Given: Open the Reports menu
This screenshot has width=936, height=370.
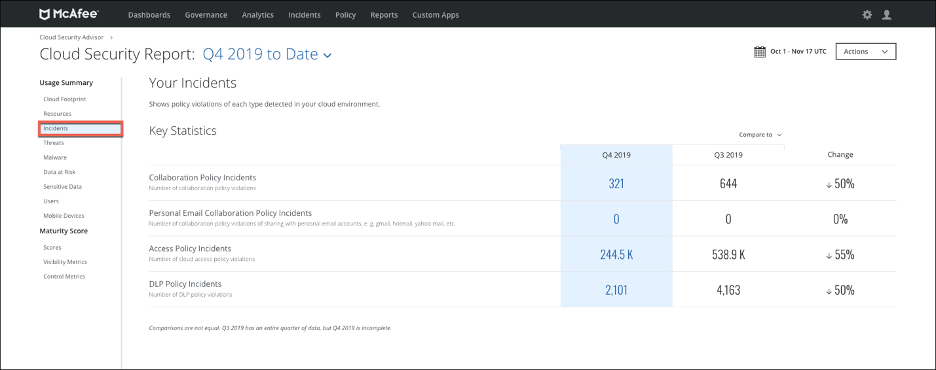Looking at the screenshot, I should (384, 15).
